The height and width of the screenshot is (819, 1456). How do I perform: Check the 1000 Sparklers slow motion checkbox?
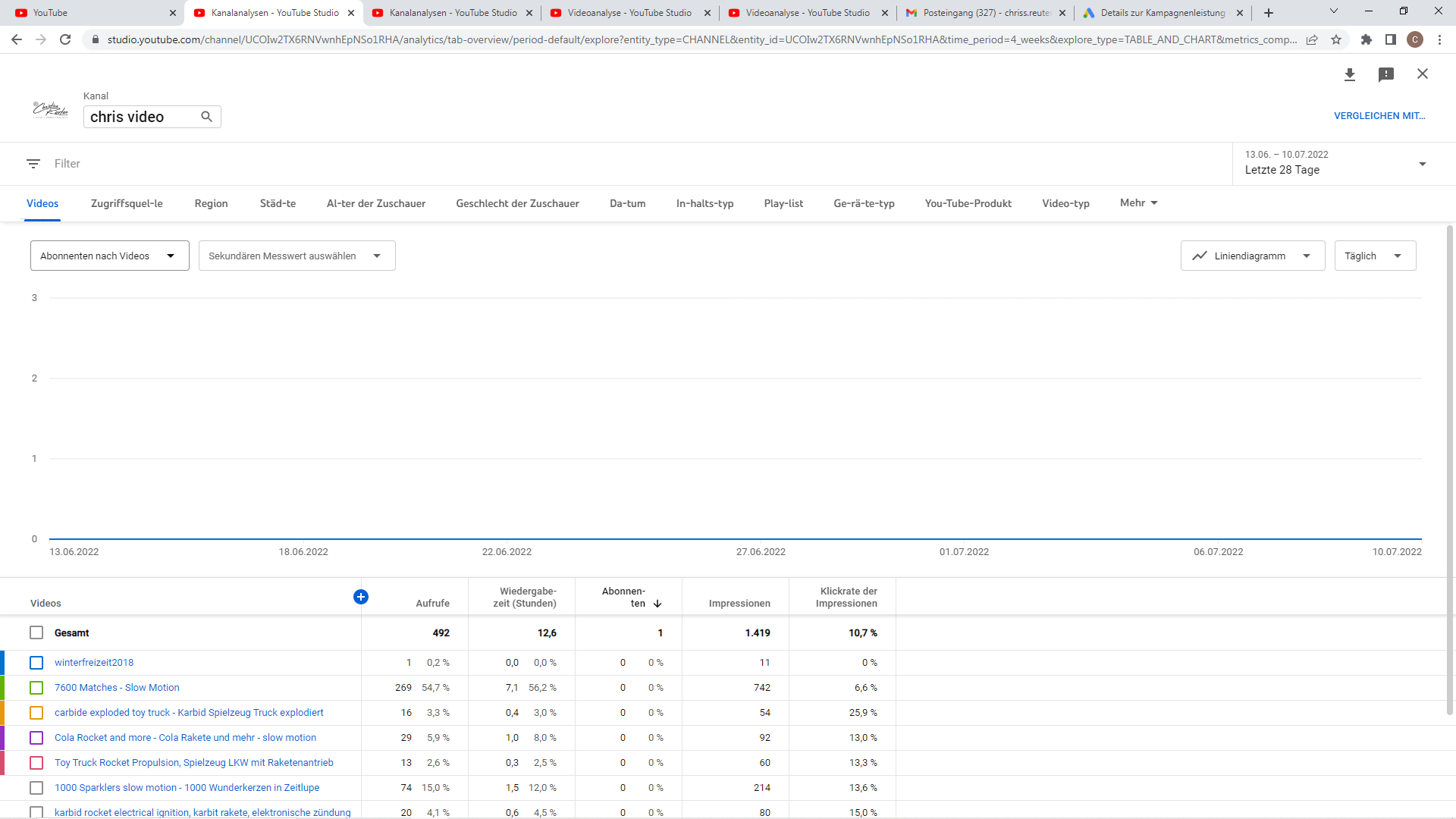36,788
